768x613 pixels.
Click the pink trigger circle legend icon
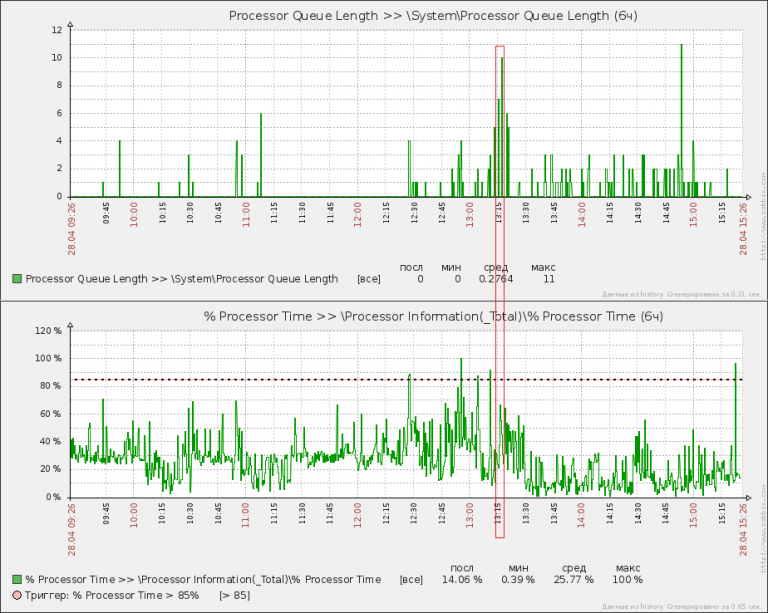[x=17, y=595]
